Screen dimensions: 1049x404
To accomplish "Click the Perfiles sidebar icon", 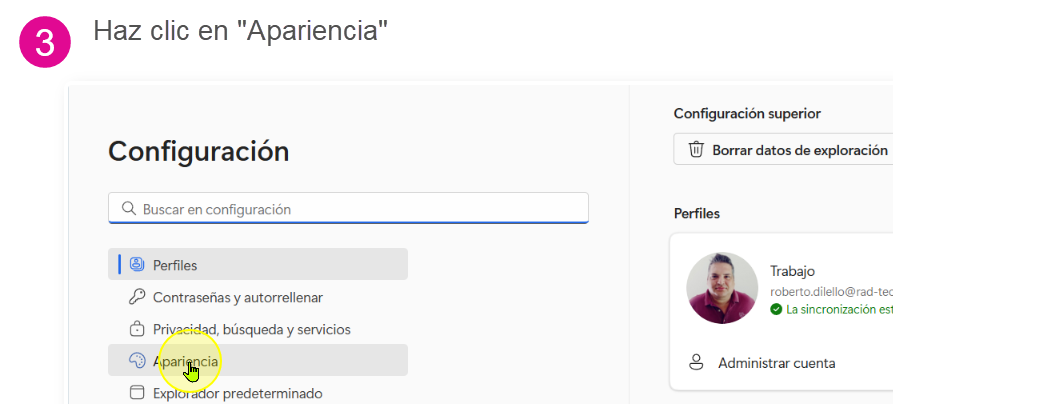I will point(137,265).
